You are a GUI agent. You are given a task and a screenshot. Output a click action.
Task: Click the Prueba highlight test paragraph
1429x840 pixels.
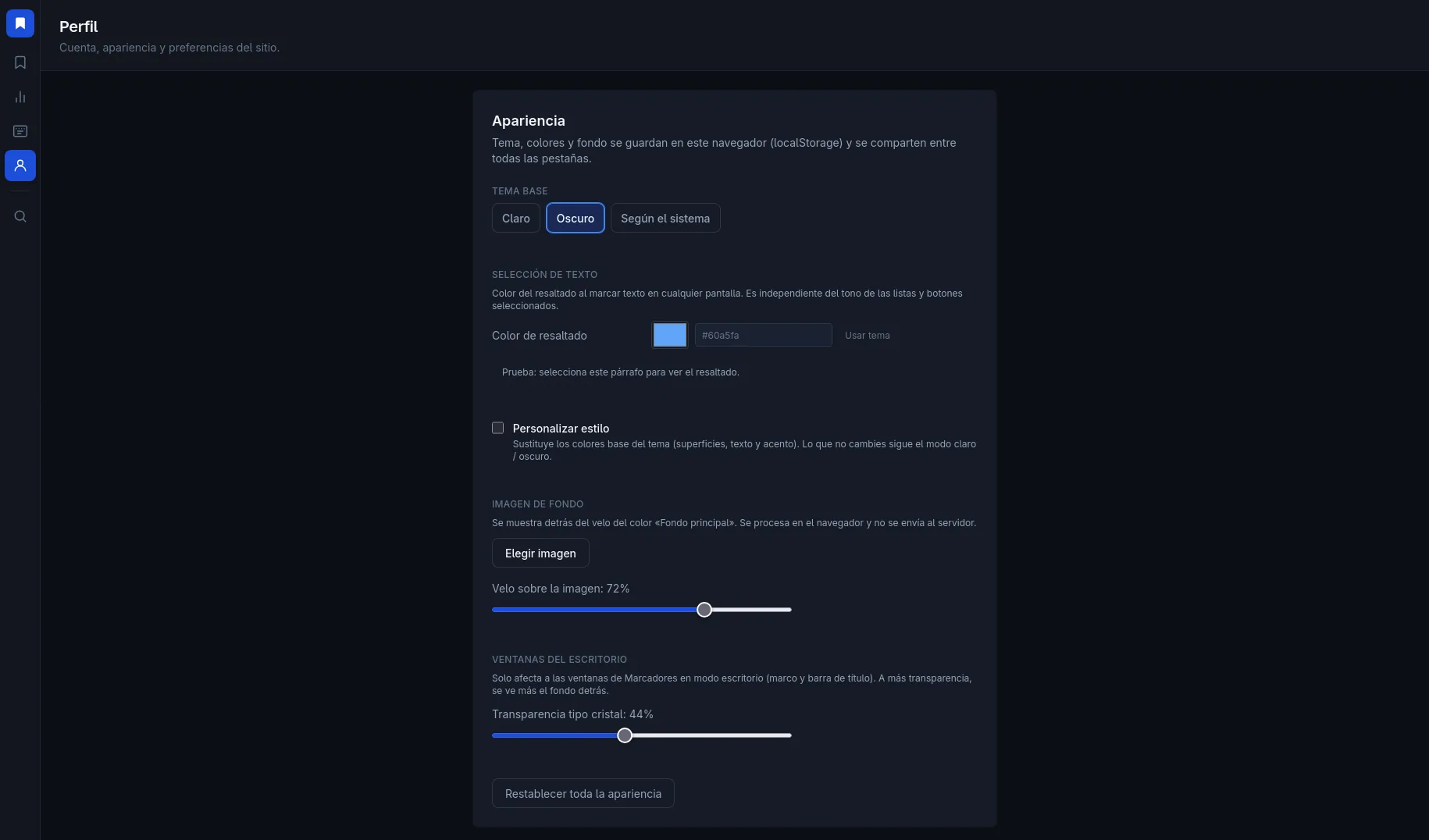[x=621, y=372]
